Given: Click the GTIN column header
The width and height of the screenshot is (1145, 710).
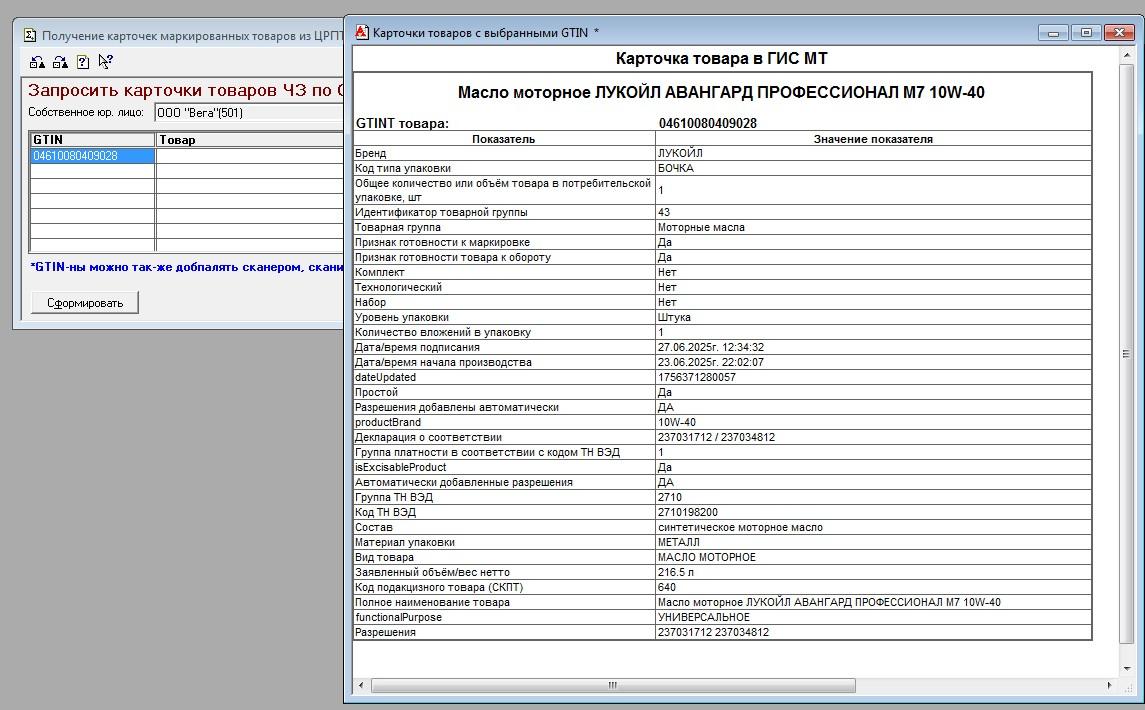Looking at the screenshot, I should tap(92, 140).
